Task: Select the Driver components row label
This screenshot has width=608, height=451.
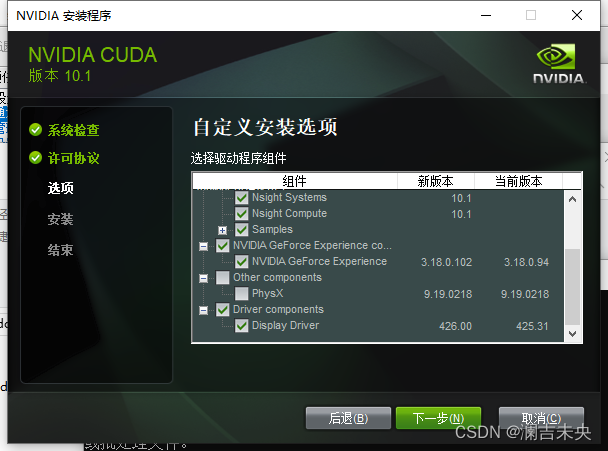Action: point(278,309)
